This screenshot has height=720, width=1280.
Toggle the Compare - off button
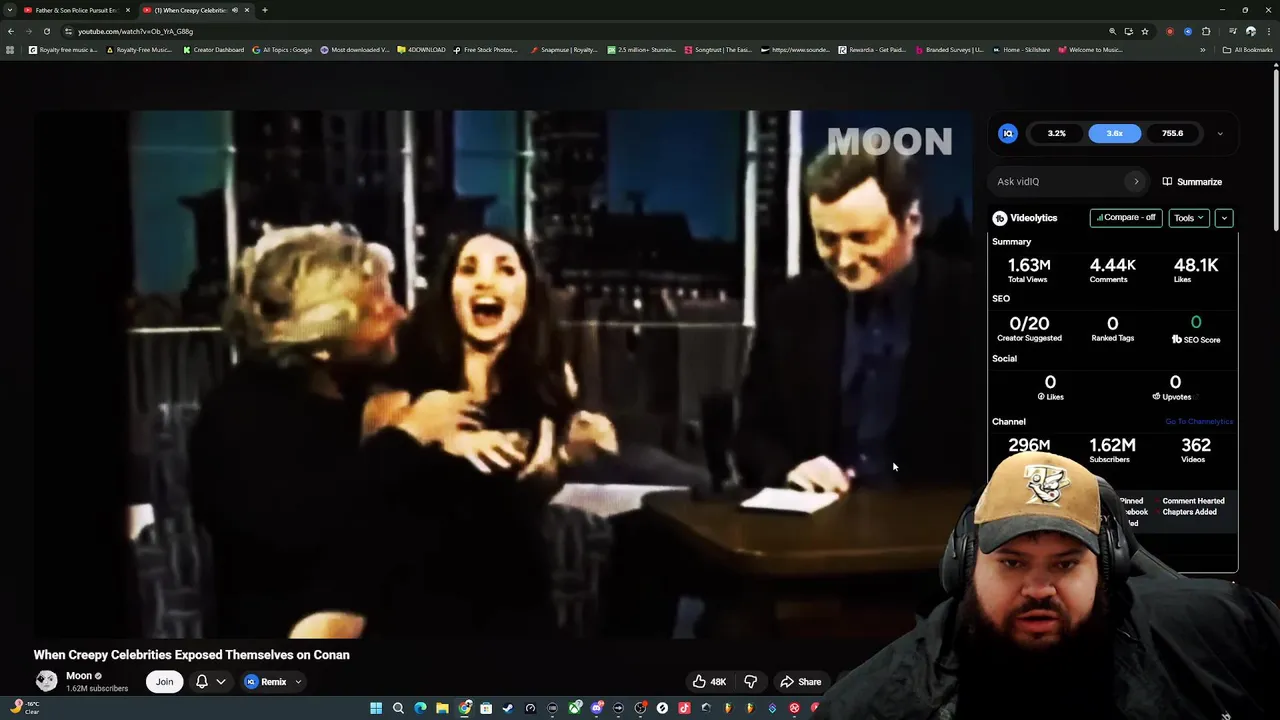pos(1126,218)
